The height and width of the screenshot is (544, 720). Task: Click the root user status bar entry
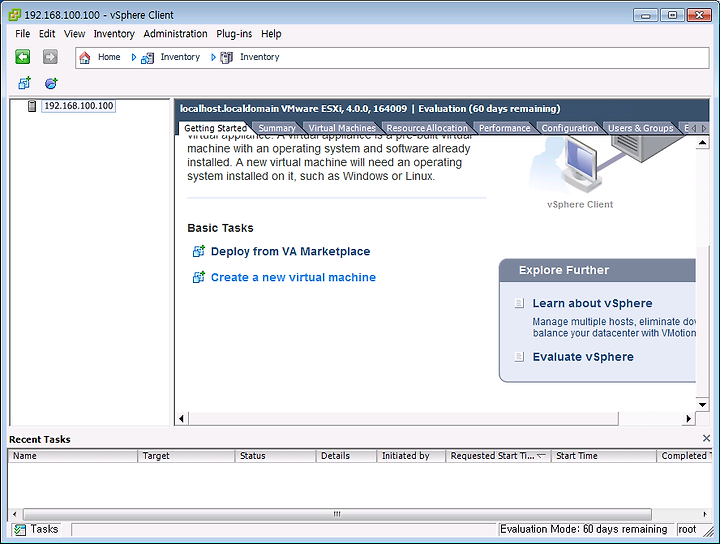pos(687,529)
